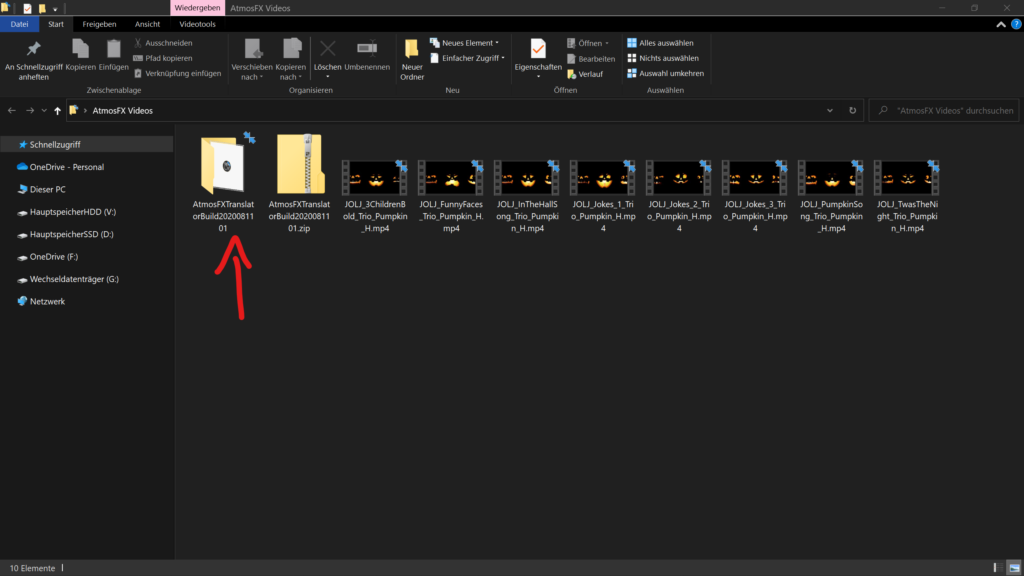The height and width of the screenshot is (576, 1024).
Task: Open recent locations dropdown arrow
Action: click(x=44, y=110)
